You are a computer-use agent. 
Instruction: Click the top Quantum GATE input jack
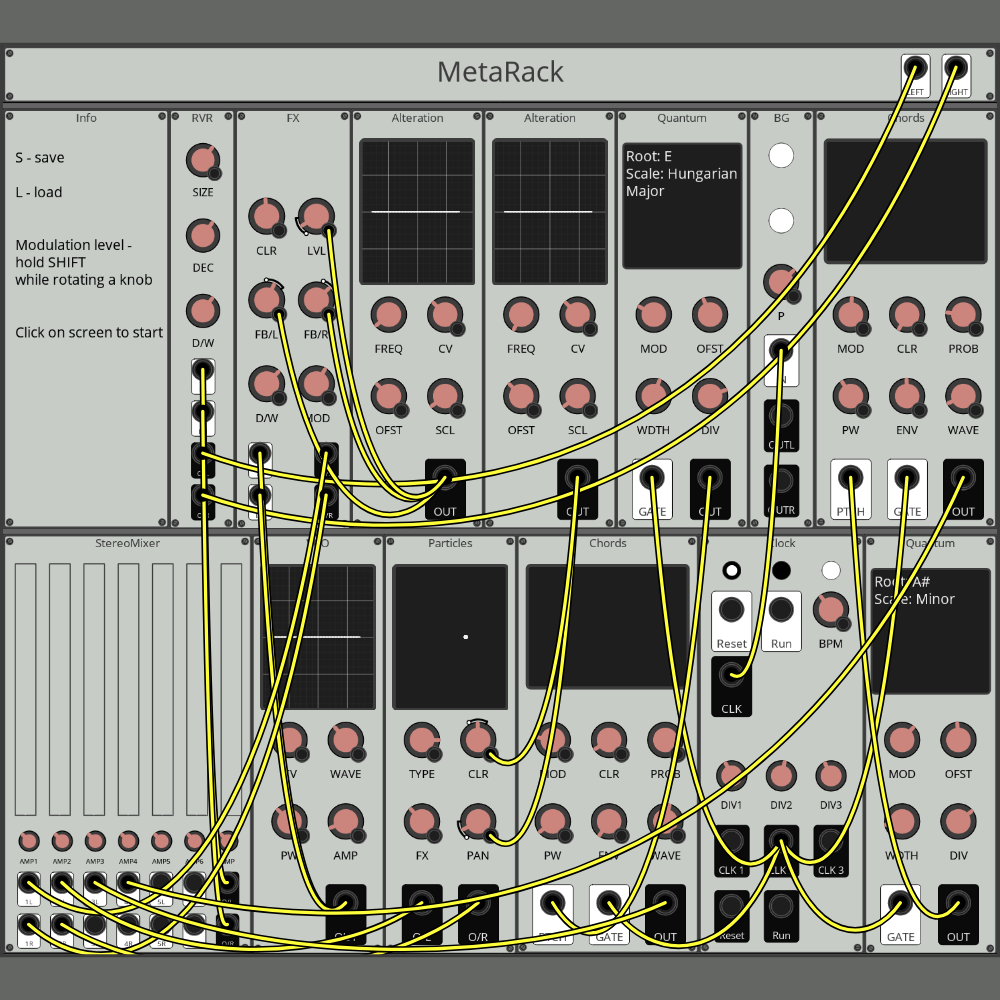tap(652, 480)
